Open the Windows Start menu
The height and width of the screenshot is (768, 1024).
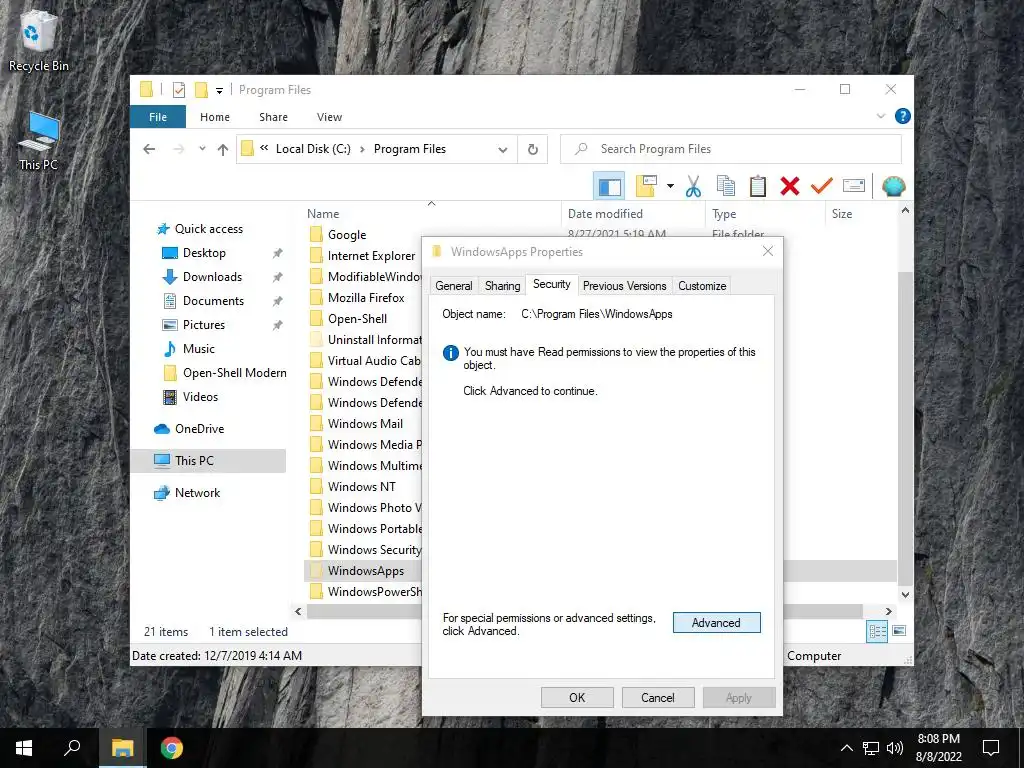pyautogui.click(x=24, y=748)
